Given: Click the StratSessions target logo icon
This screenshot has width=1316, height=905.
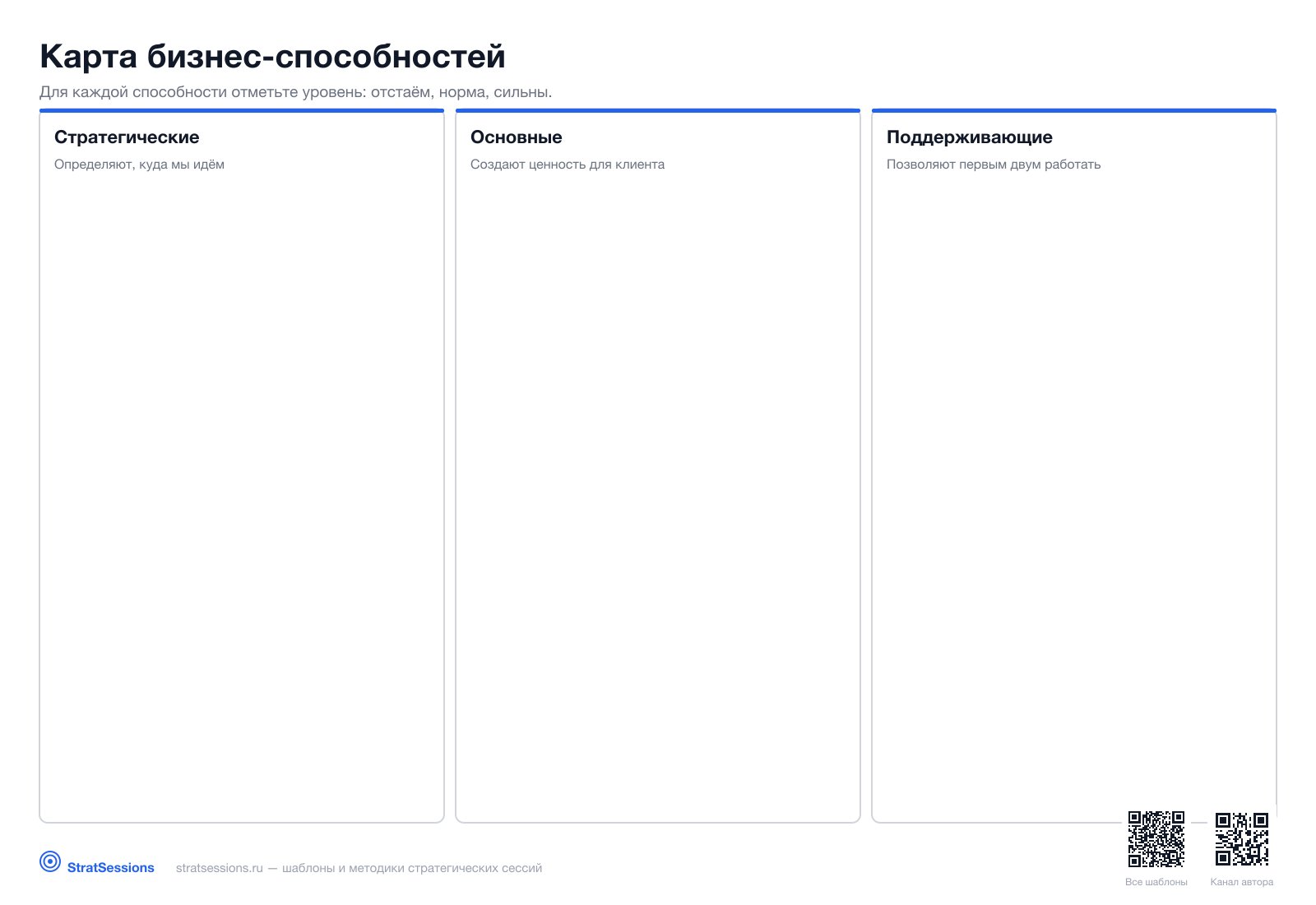Looking at the screenshot, I should [x=50, y=861].
